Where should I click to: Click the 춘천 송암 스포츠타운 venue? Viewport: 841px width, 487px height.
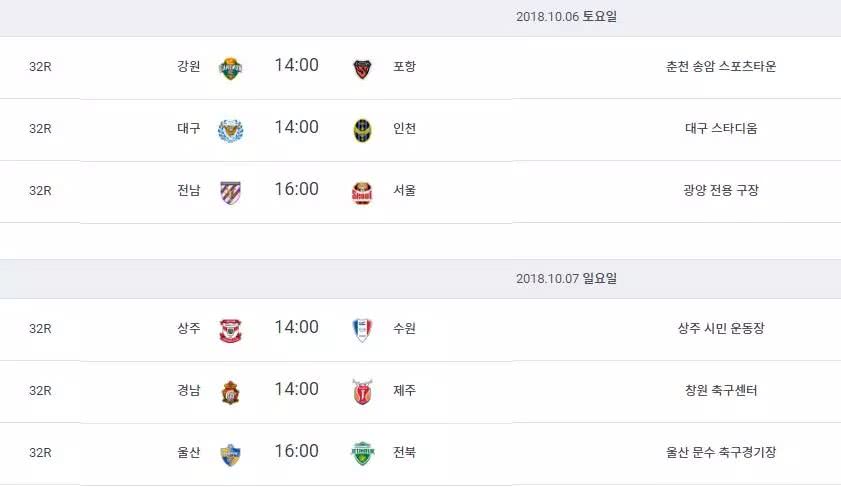tap(721, 67)
